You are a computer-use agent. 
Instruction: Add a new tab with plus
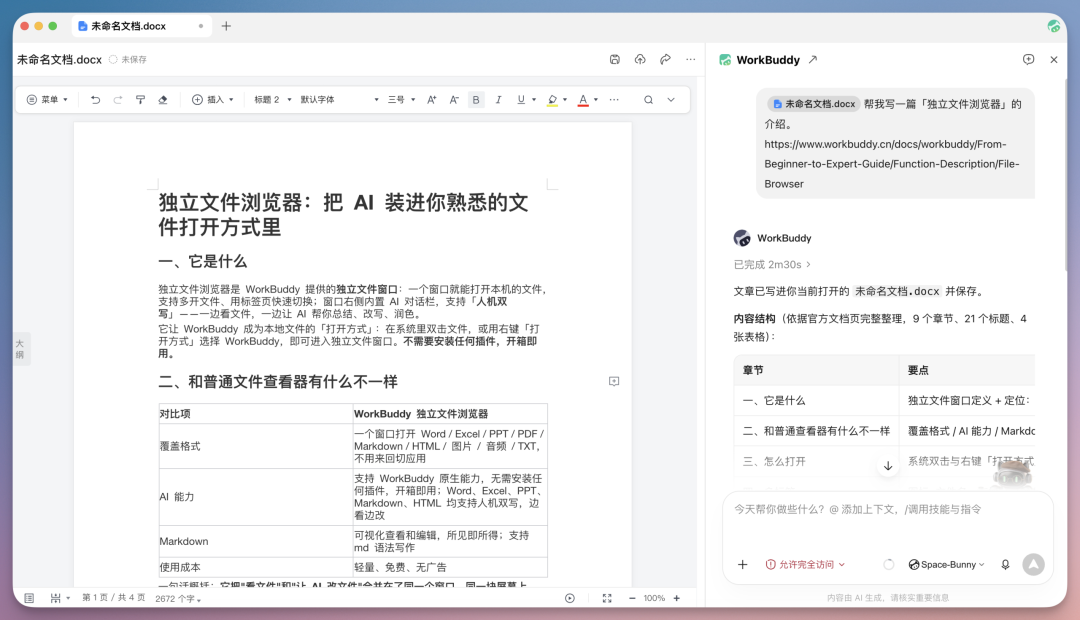[226, 26]
